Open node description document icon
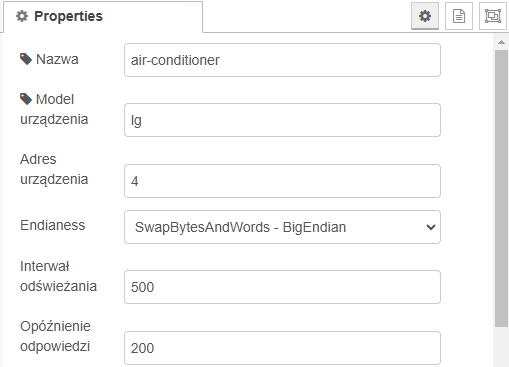 (459, 16)
